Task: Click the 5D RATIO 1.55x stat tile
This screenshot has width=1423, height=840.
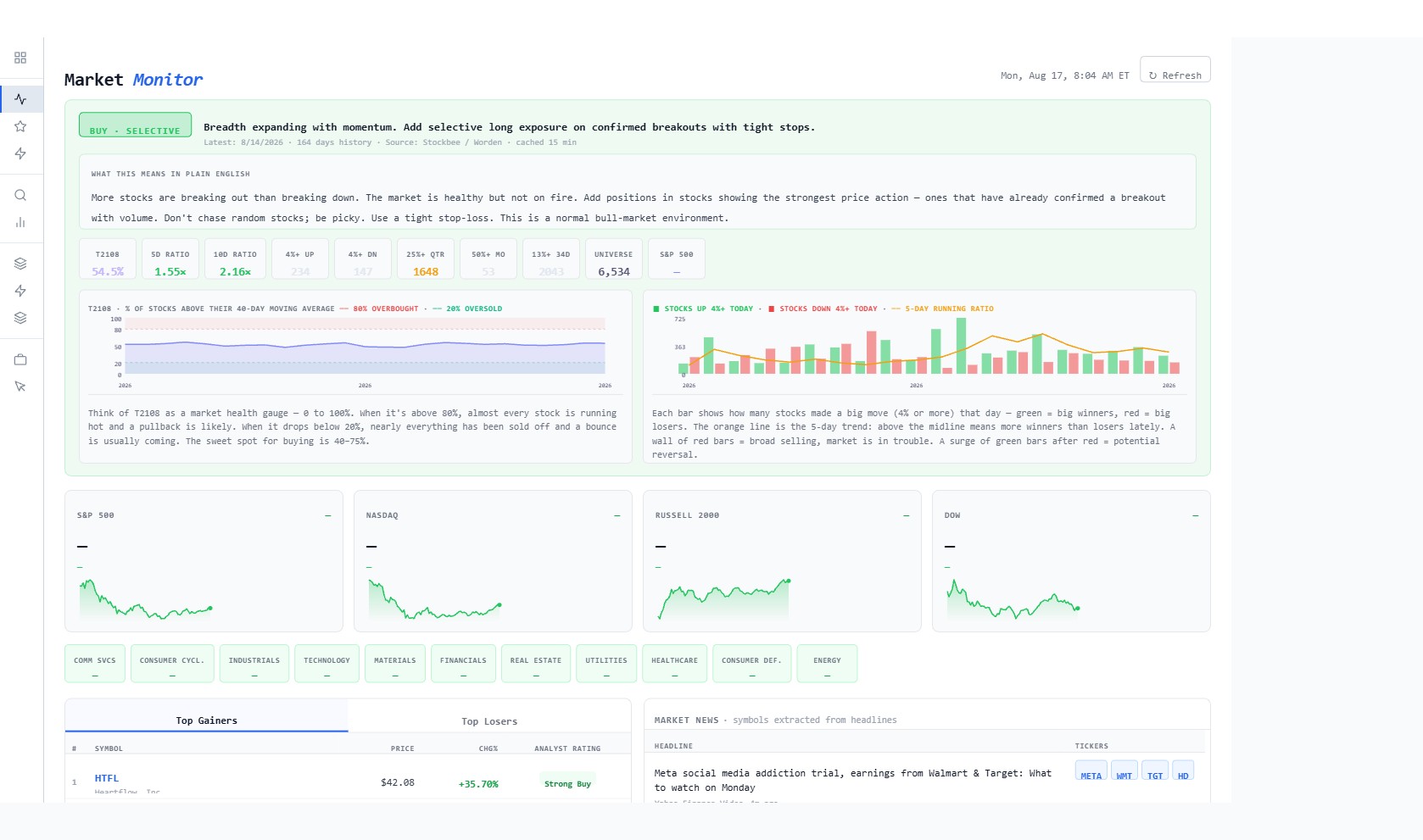Action: pyautogui.click(x=170, y=259)
